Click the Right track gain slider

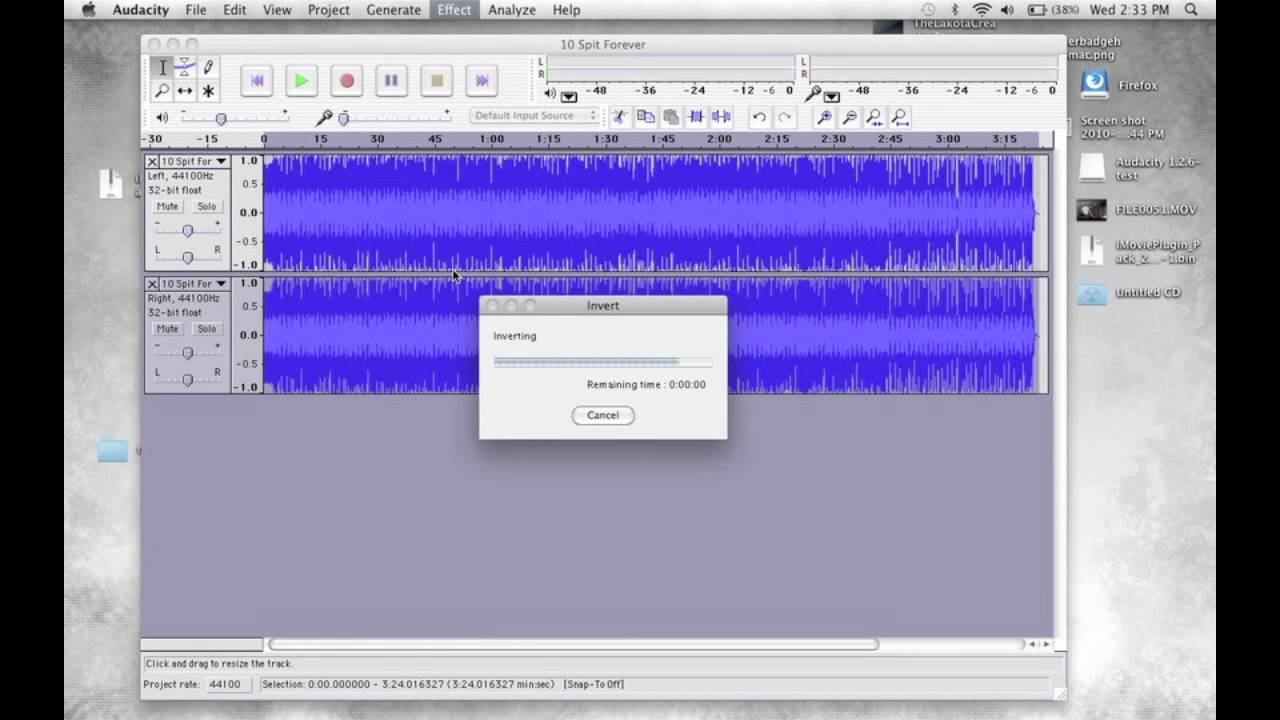coord(187,353)
